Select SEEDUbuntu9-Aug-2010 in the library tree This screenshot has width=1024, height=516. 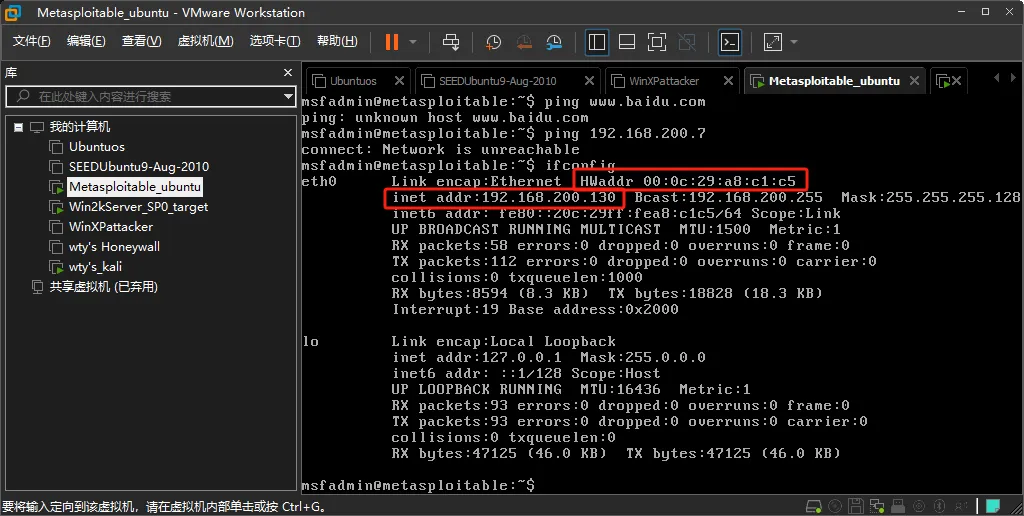(139, 167)
